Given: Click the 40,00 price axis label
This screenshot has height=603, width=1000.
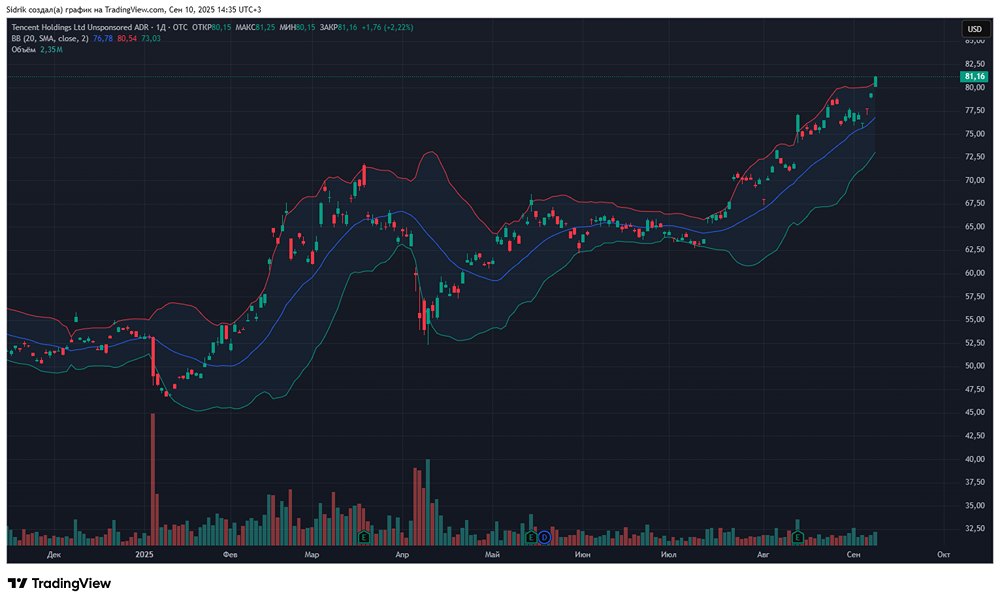Looking at the screenshot, I should coord(974,459).
